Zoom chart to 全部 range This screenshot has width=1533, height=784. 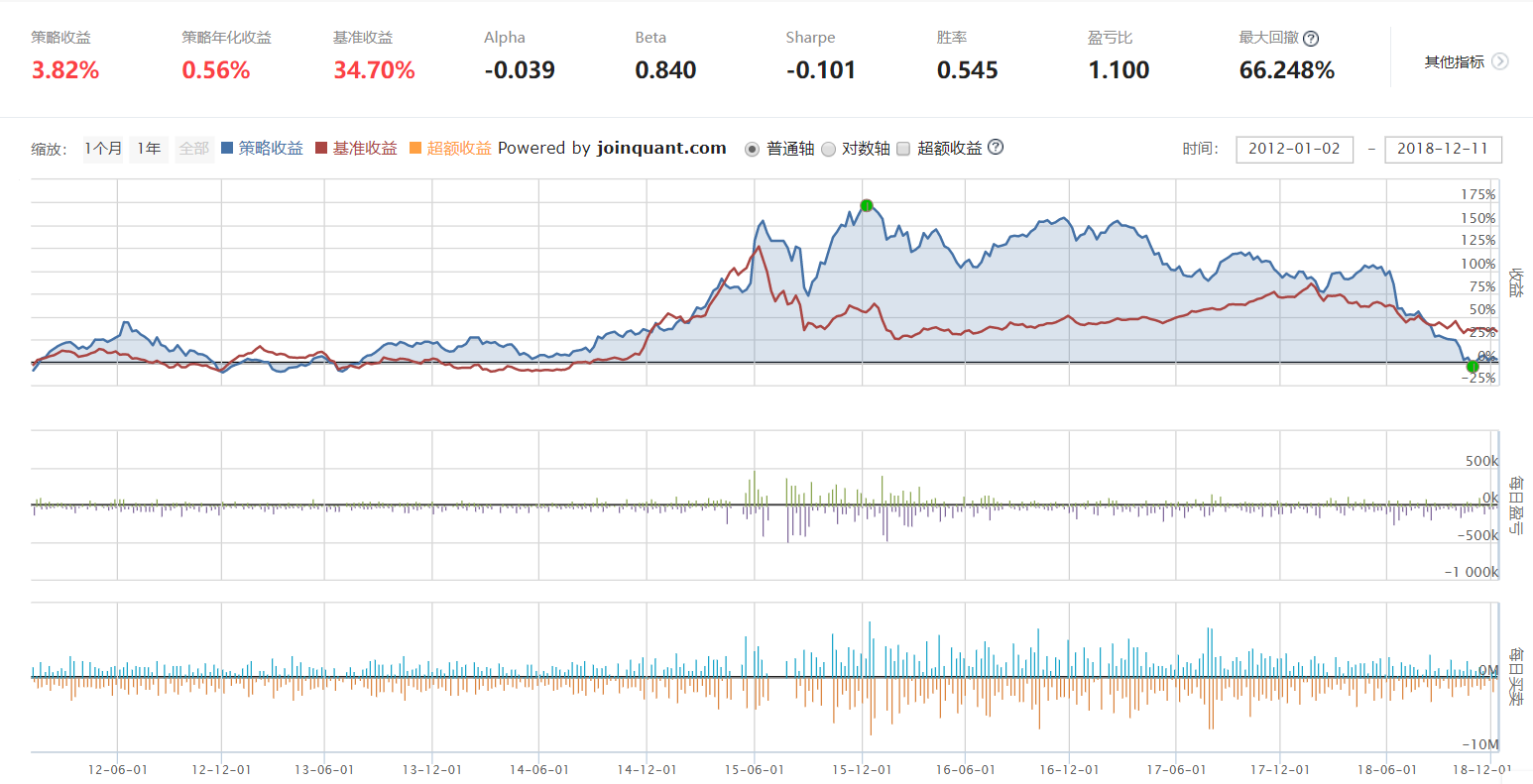click(x=194, y=149)
